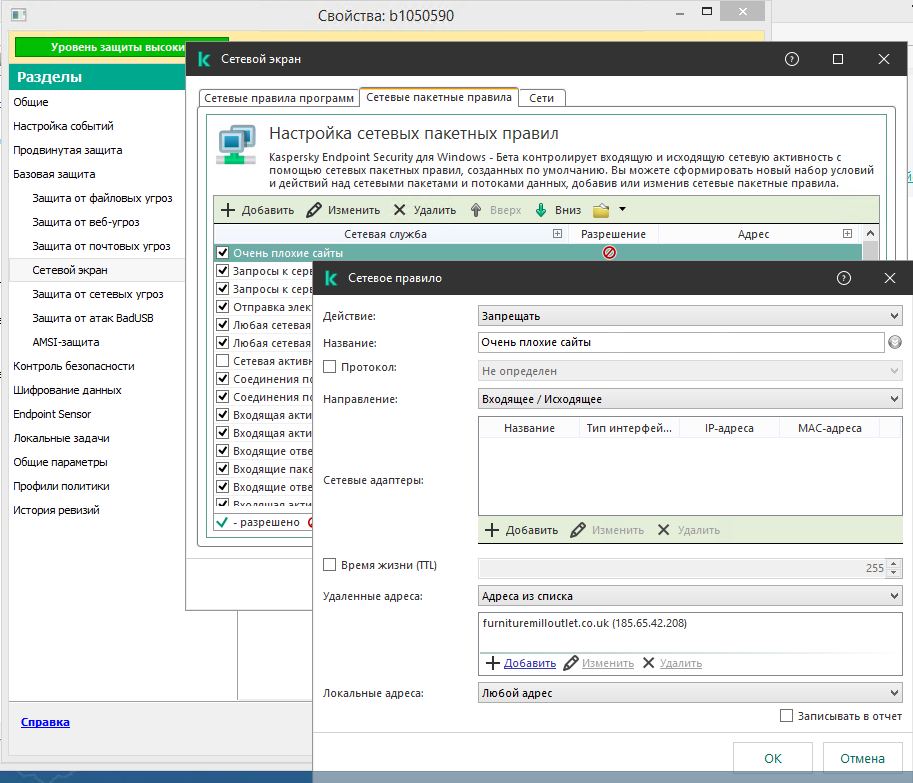Open the protocol dropdown showing Не определен

click(x=690, y=371)
